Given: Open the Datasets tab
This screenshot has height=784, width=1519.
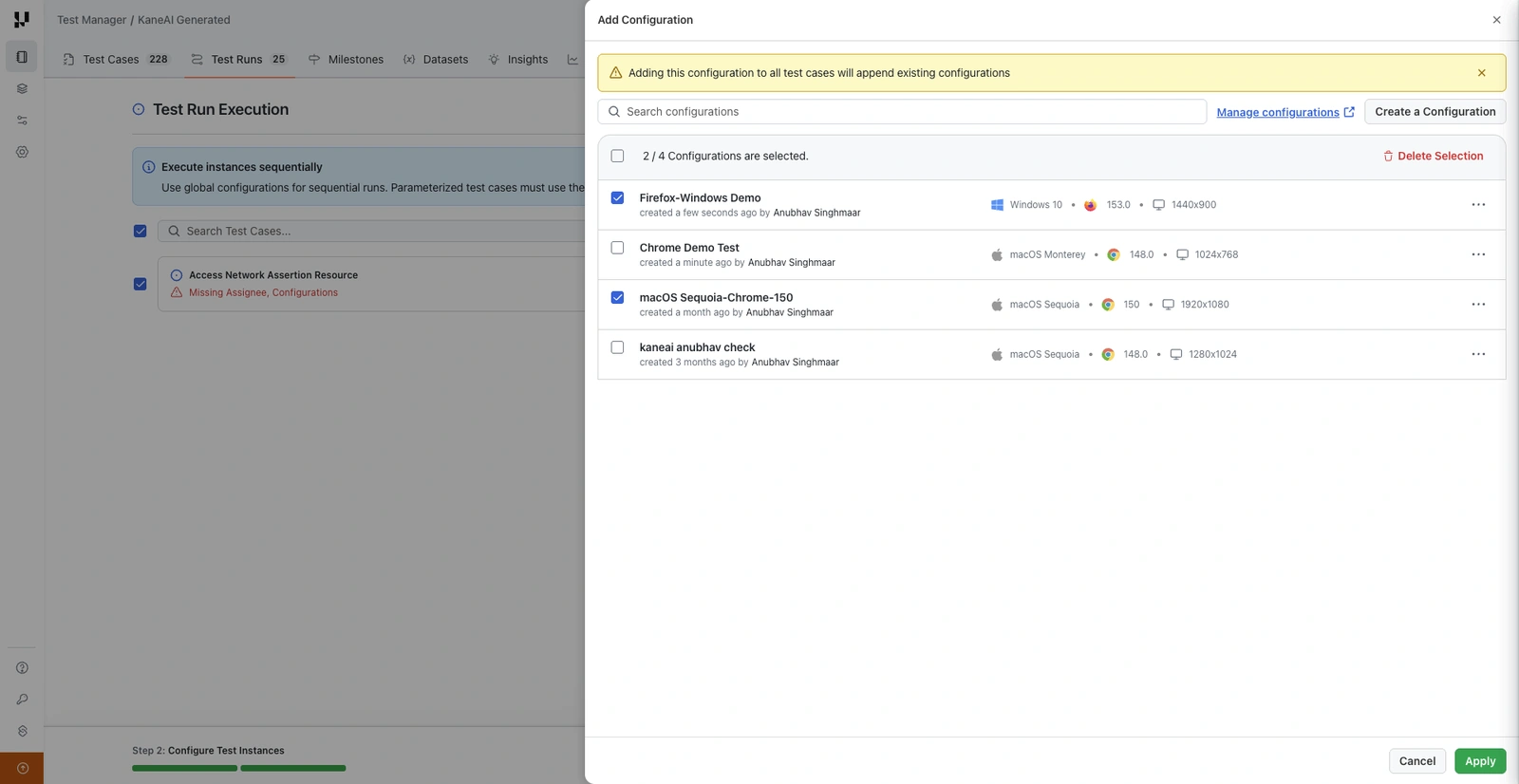Looking at the screenshot, I should pos(436,59).
